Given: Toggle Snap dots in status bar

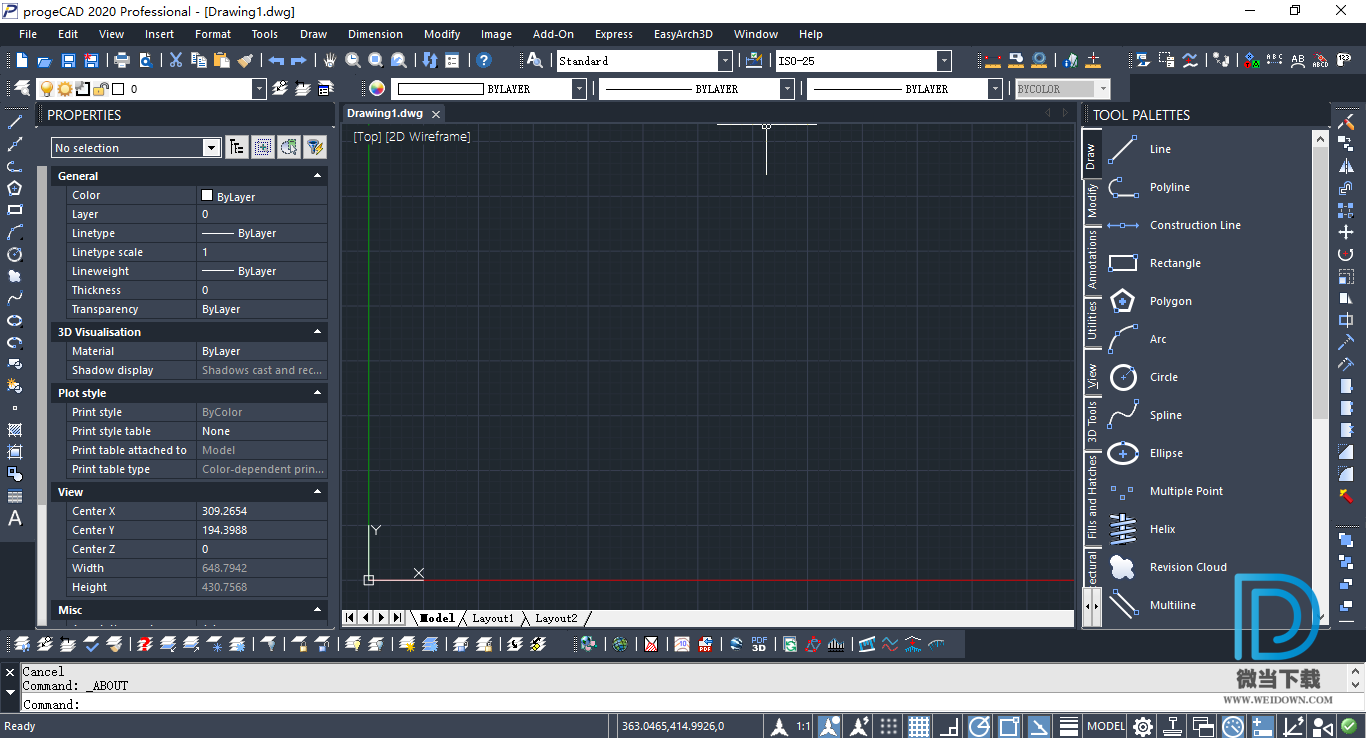Looking at the screenshot, I should point(889,726).
